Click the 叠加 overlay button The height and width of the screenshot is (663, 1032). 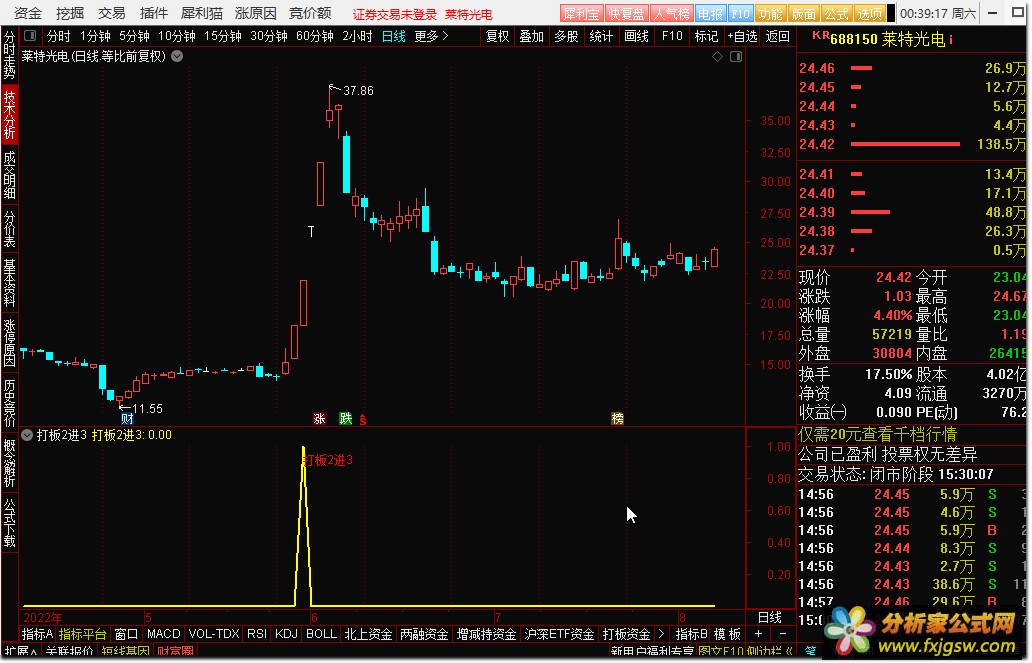pyautogui.click(x=531, y=36)
